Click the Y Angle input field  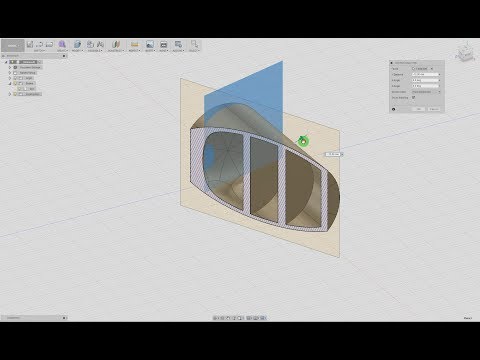[x=425, y=86]
